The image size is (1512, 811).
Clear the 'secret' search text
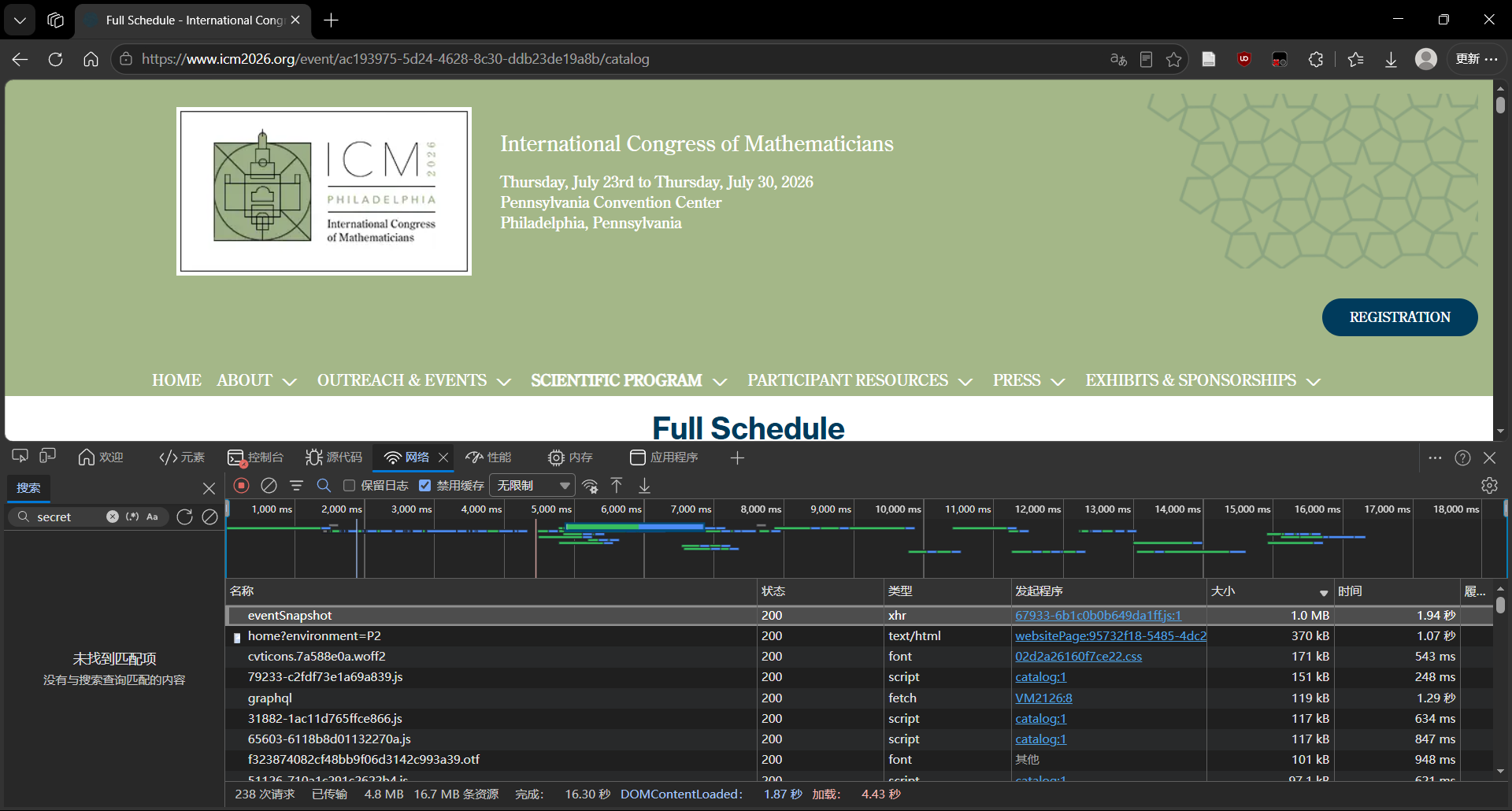(x=113, y=517)
